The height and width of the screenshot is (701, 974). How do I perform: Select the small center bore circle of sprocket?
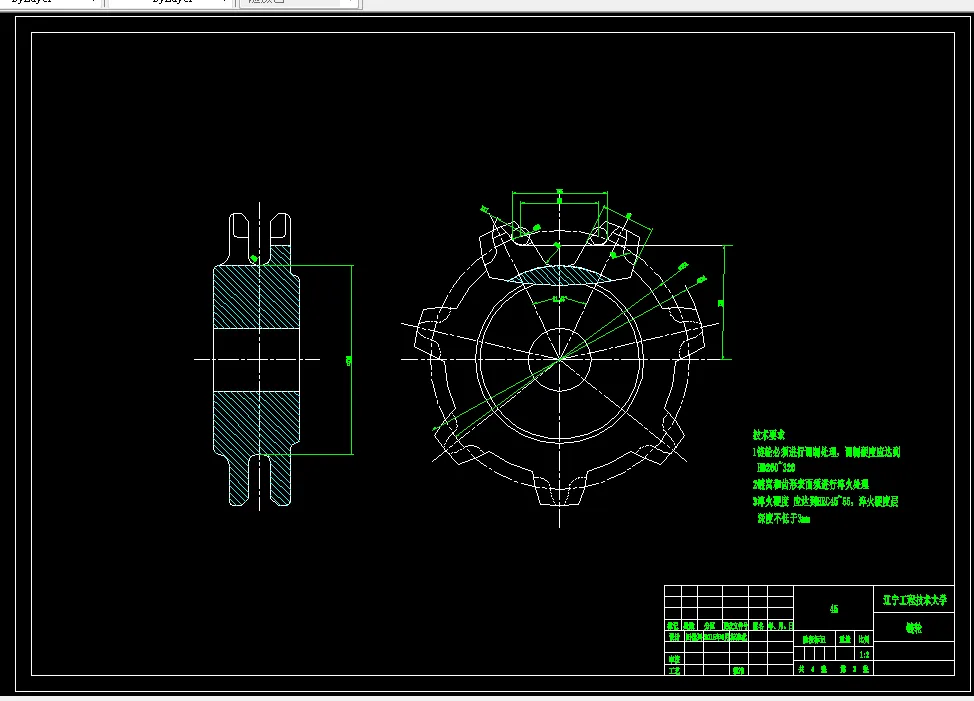(x=559, y=360)
